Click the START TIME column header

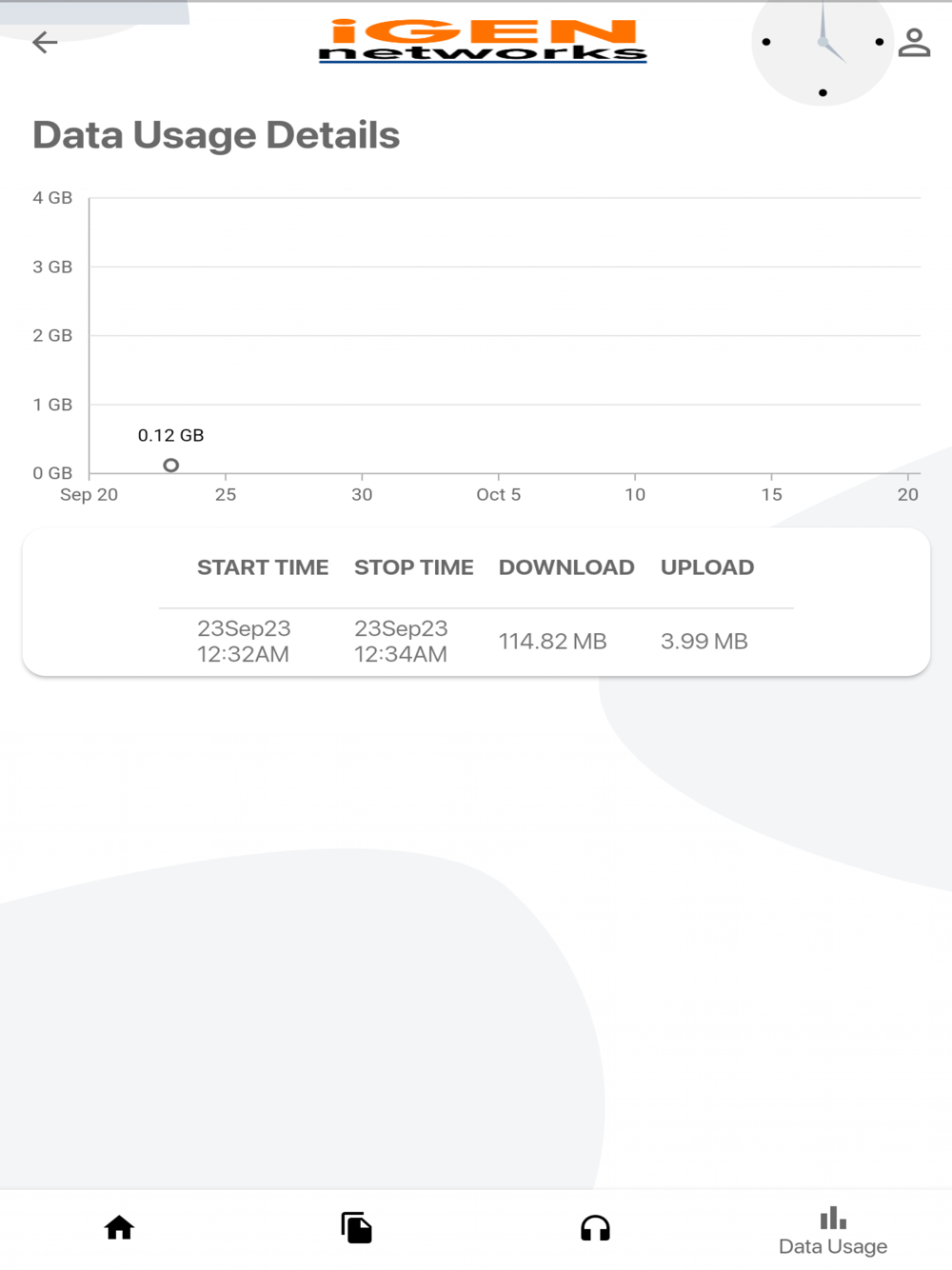click(263, 567)
